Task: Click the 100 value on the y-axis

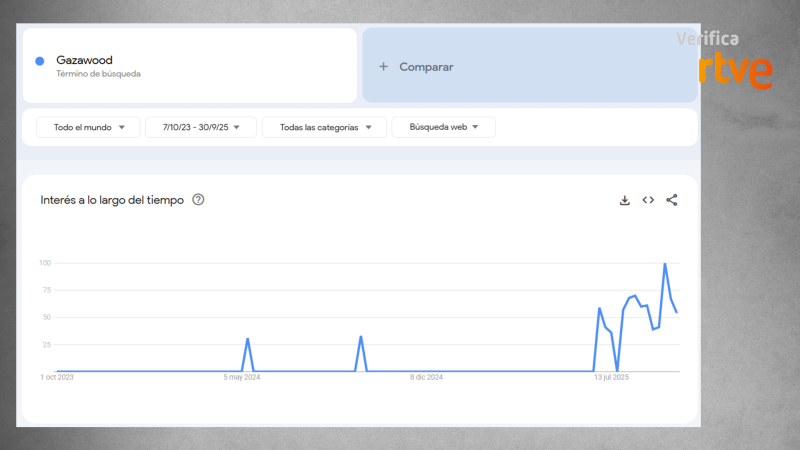Action: [45, 263]
